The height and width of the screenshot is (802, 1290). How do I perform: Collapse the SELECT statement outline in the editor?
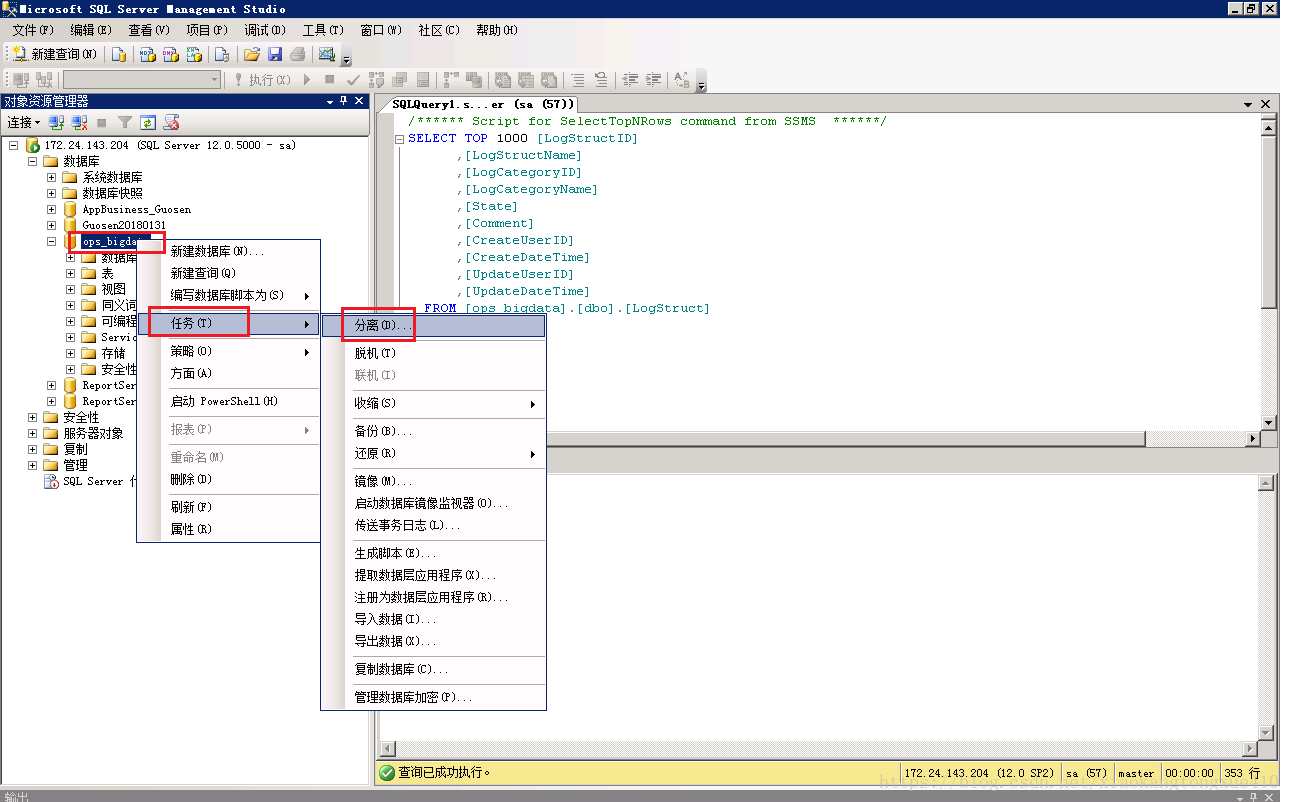pyautogui.click(x=399, y=139)
